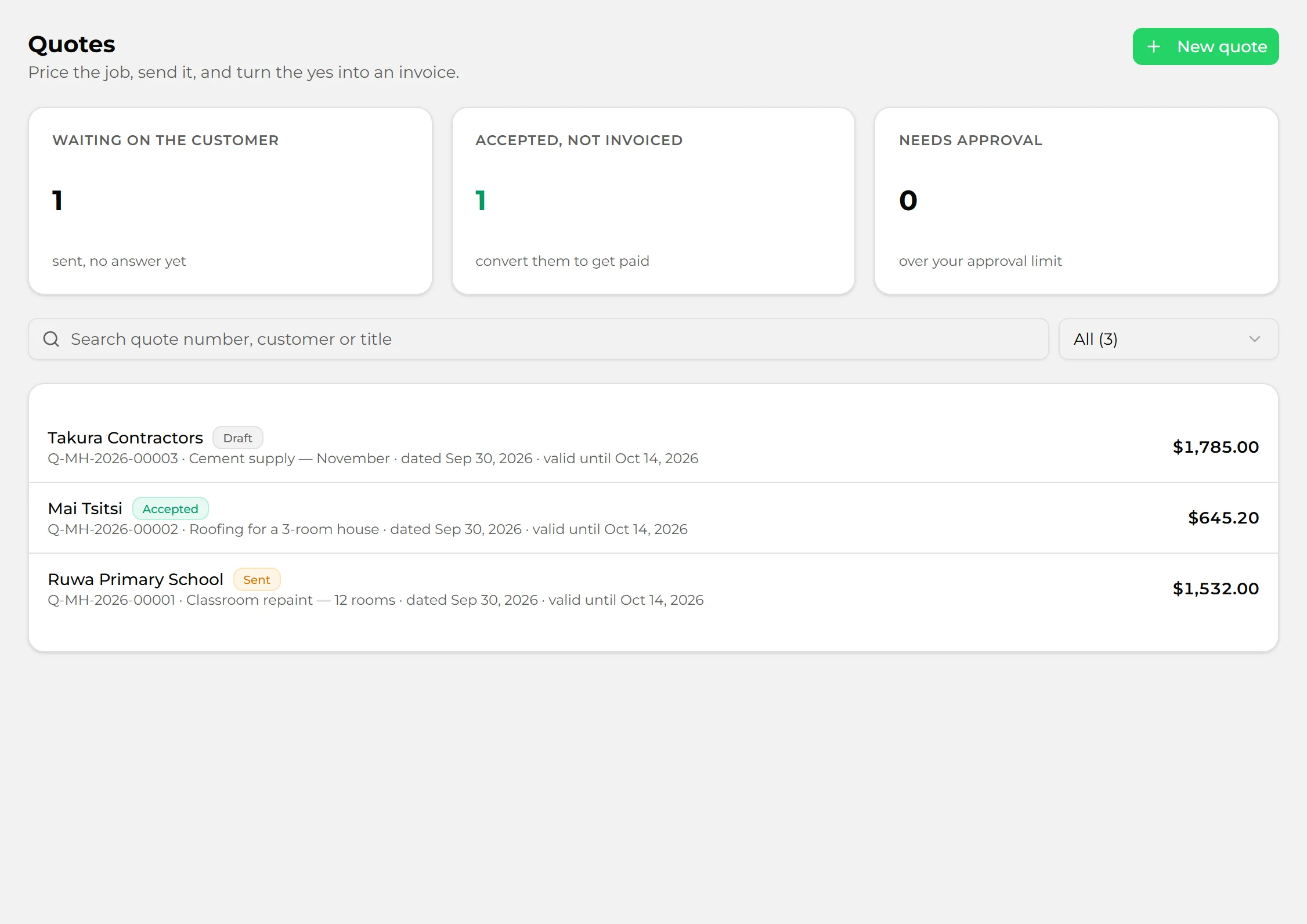The width and height of the screenshot is (1307, 924).
Task: Open the Takura Contractors quote
Action: (x=653, y=447)
